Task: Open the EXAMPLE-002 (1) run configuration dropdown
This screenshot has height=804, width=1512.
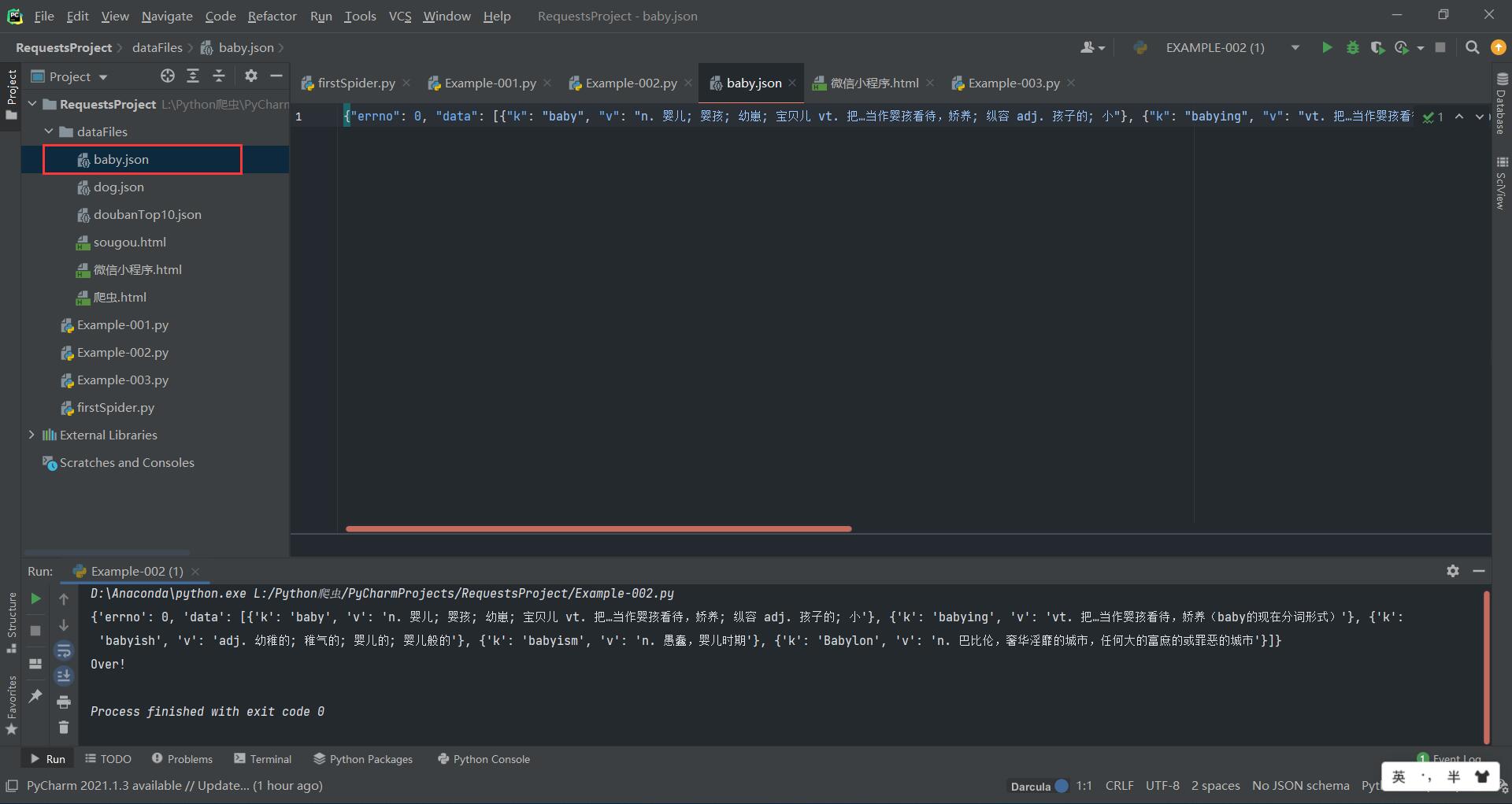Action: [x=1295, y=48]
